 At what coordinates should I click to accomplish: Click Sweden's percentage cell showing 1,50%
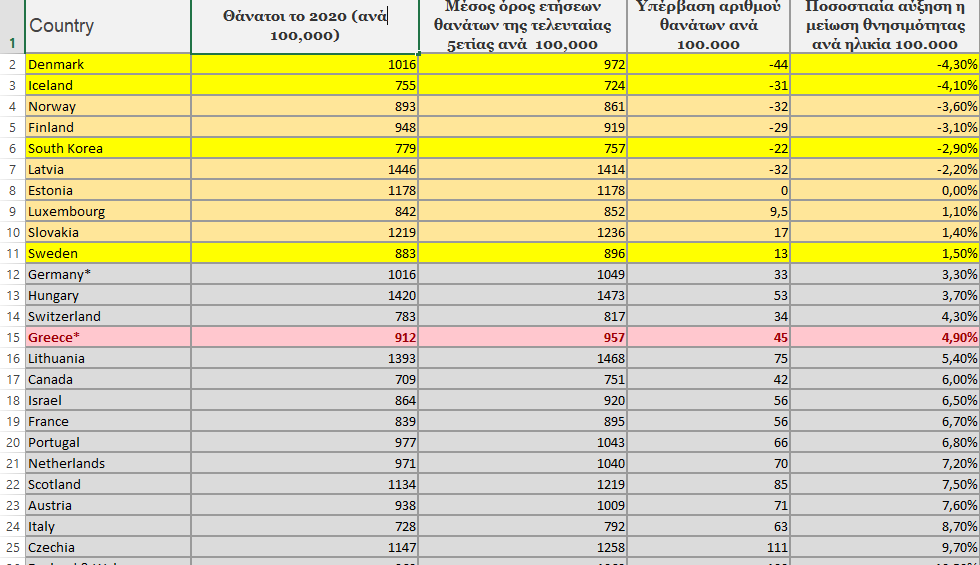(x=884, y=253)
